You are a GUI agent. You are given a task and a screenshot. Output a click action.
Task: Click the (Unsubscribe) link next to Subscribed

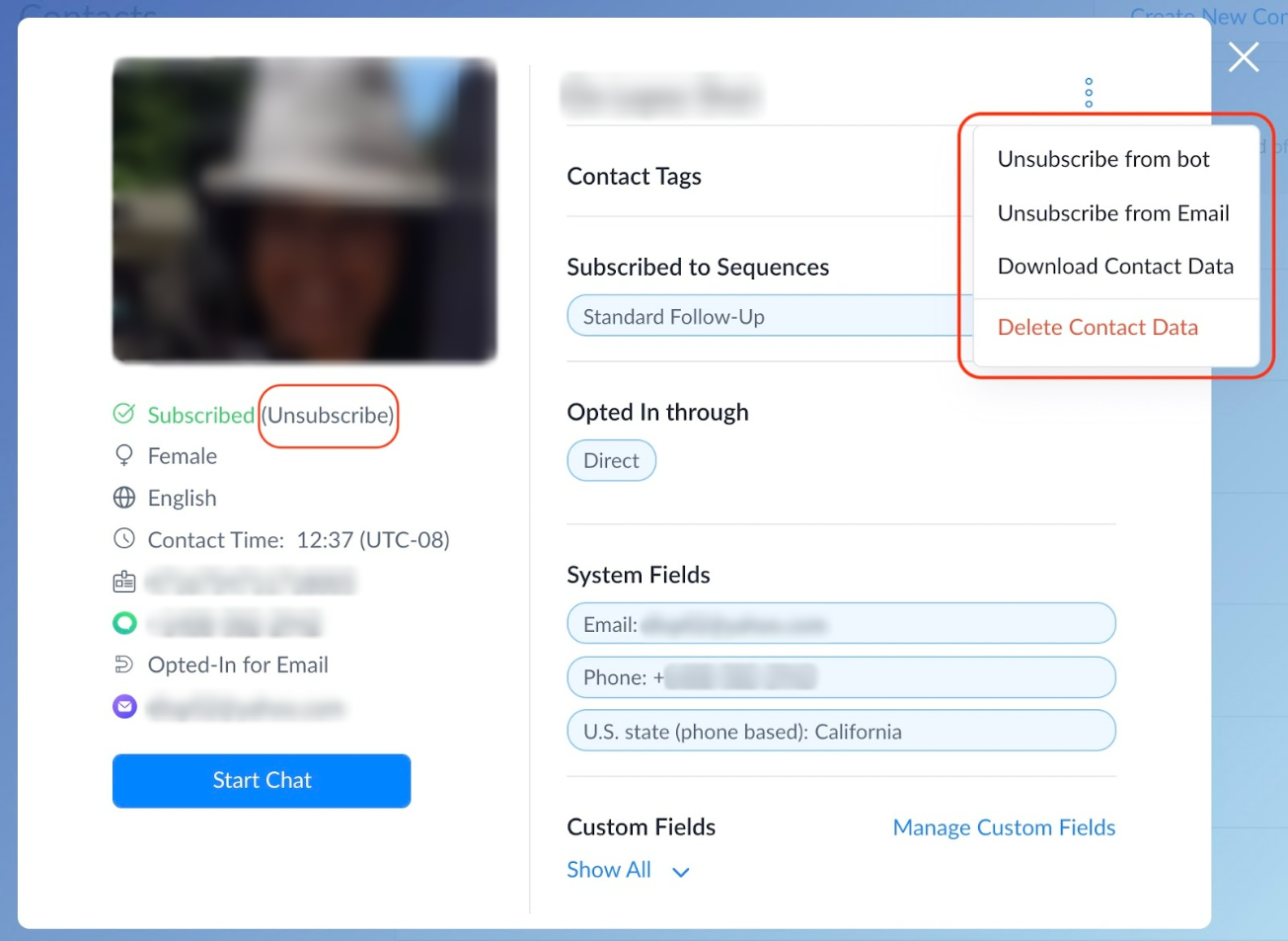click(329, 416)
